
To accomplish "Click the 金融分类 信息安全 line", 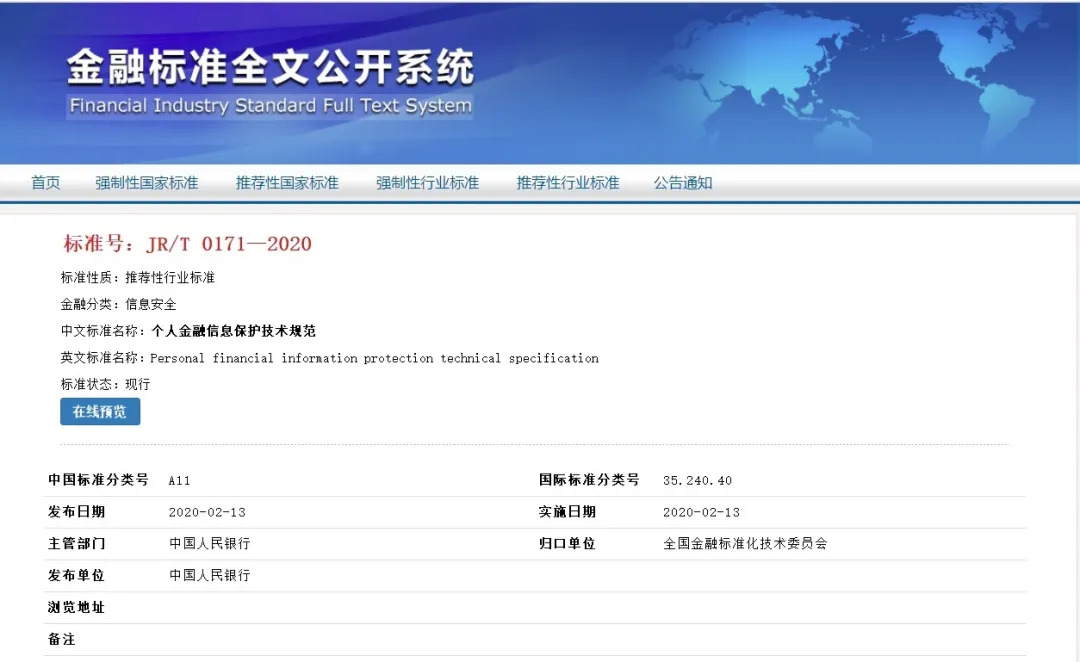I will pos(118,304).
